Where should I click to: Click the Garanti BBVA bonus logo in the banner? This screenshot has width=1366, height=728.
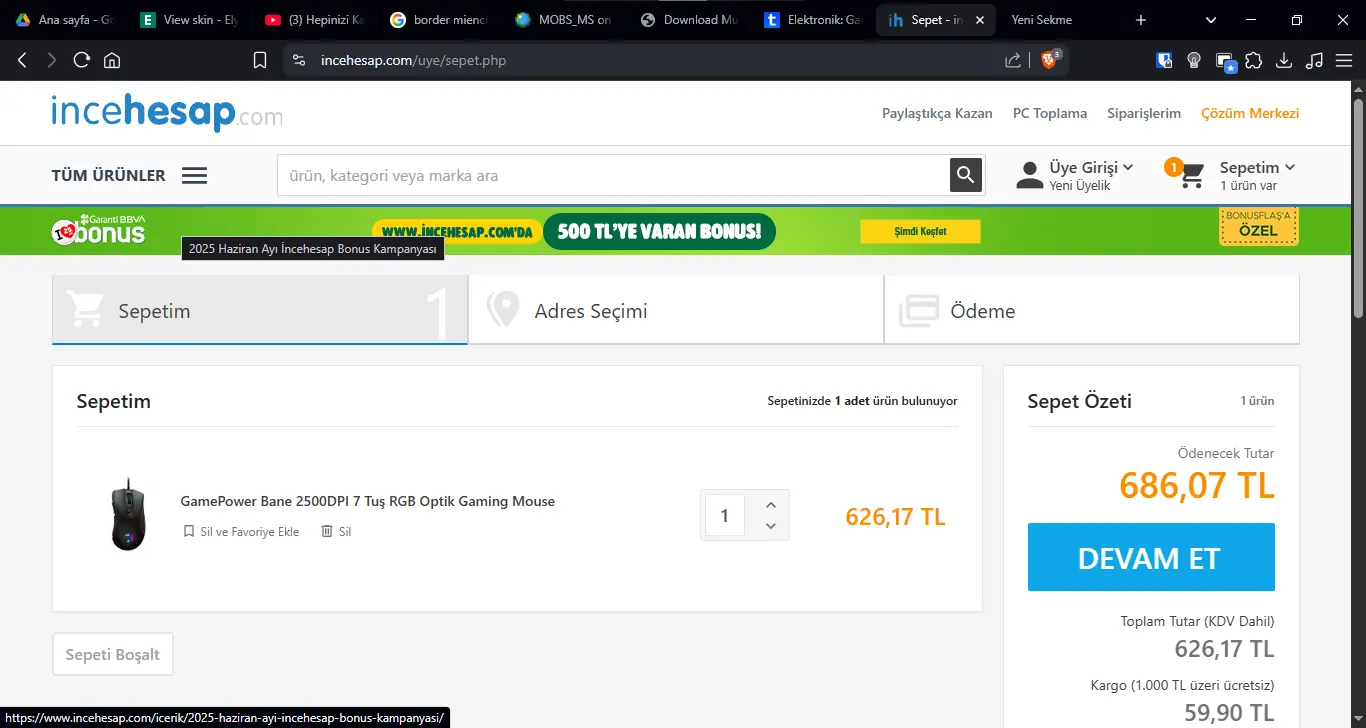[99, 230]
